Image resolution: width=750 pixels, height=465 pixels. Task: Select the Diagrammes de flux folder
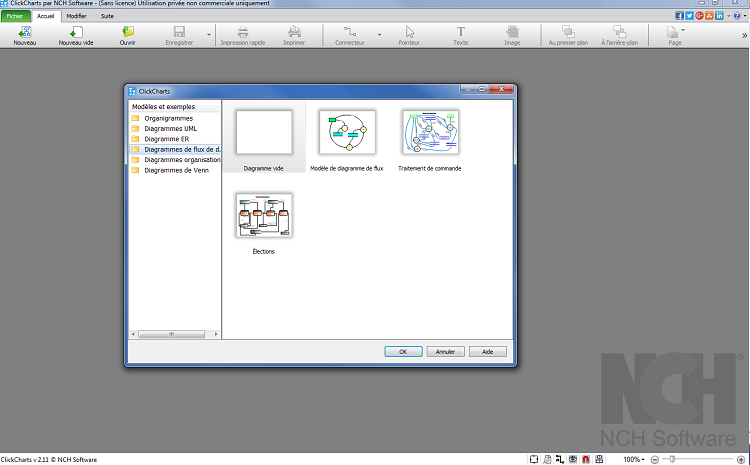(x=175, y=149)
